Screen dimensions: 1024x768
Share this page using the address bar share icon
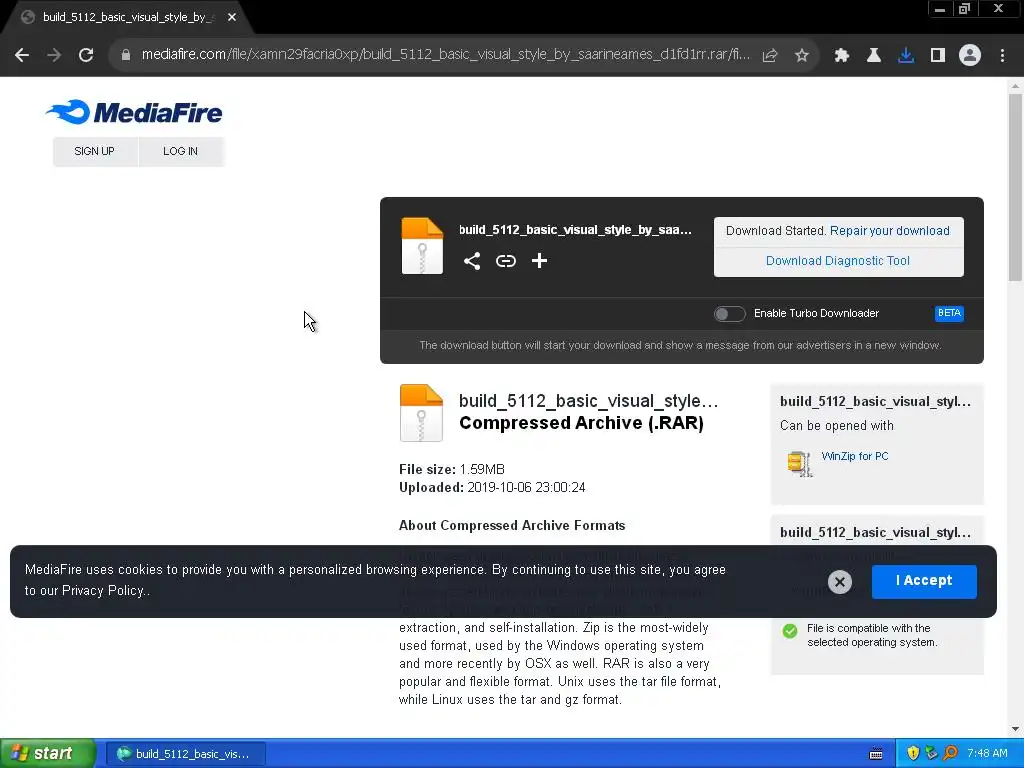[770, 56]
